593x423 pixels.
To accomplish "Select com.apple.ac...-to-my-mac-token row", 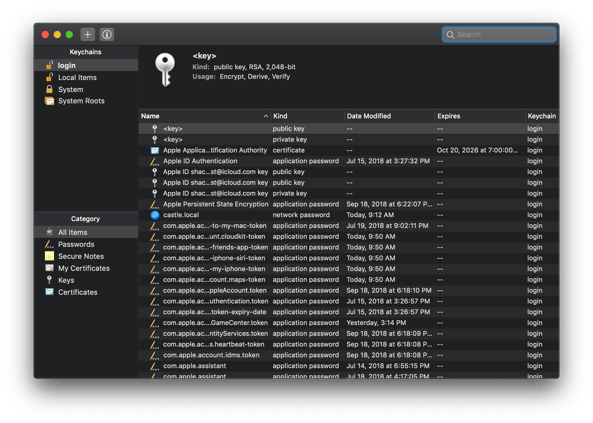I will 349,226.
